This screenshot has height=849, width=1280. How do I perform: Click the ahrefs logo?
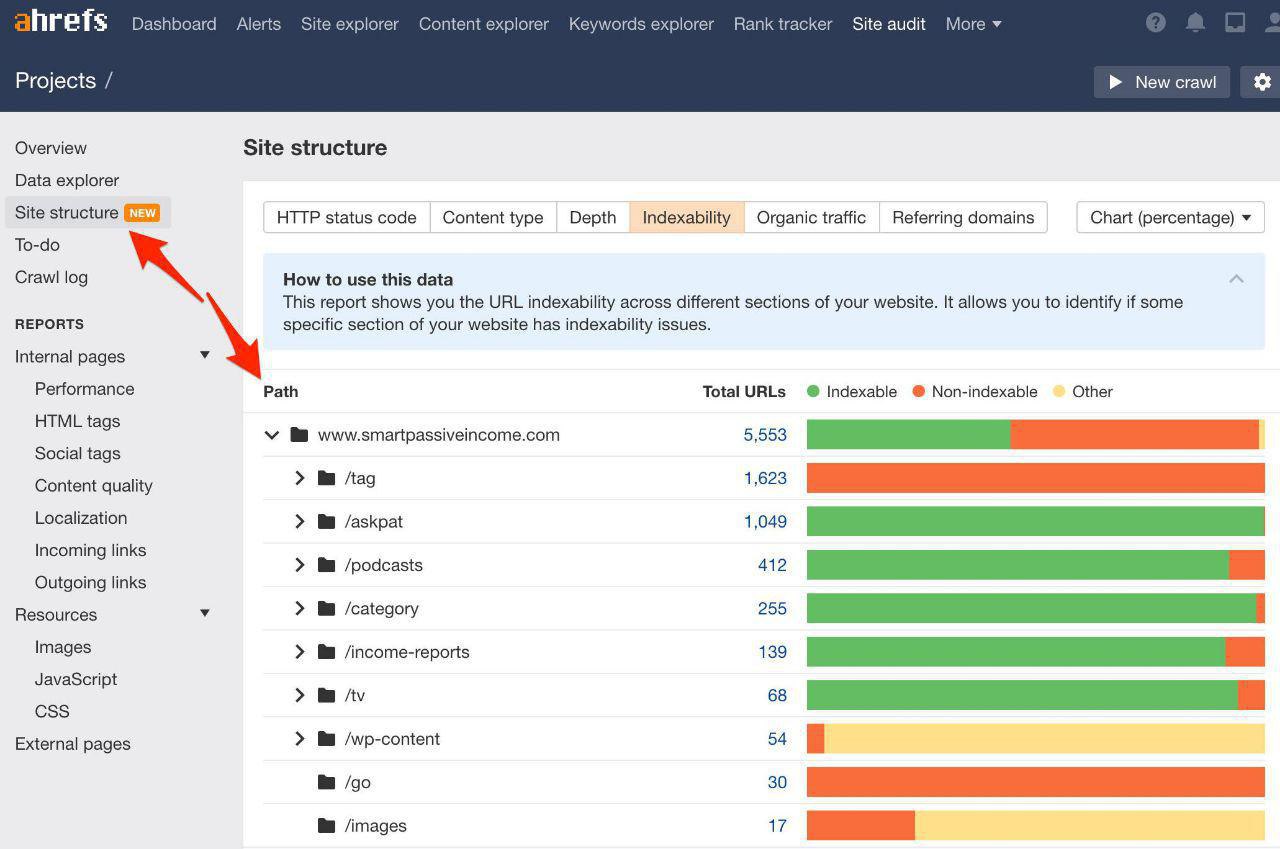[61, 21]
